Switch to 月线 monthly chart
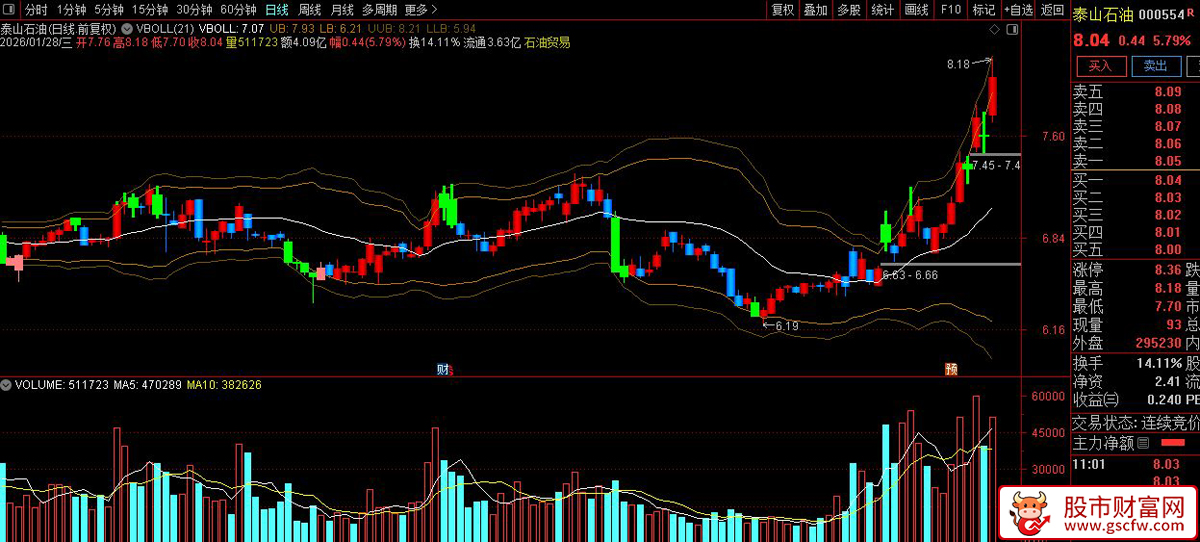The image size is (1200, 542). point(342,10)
